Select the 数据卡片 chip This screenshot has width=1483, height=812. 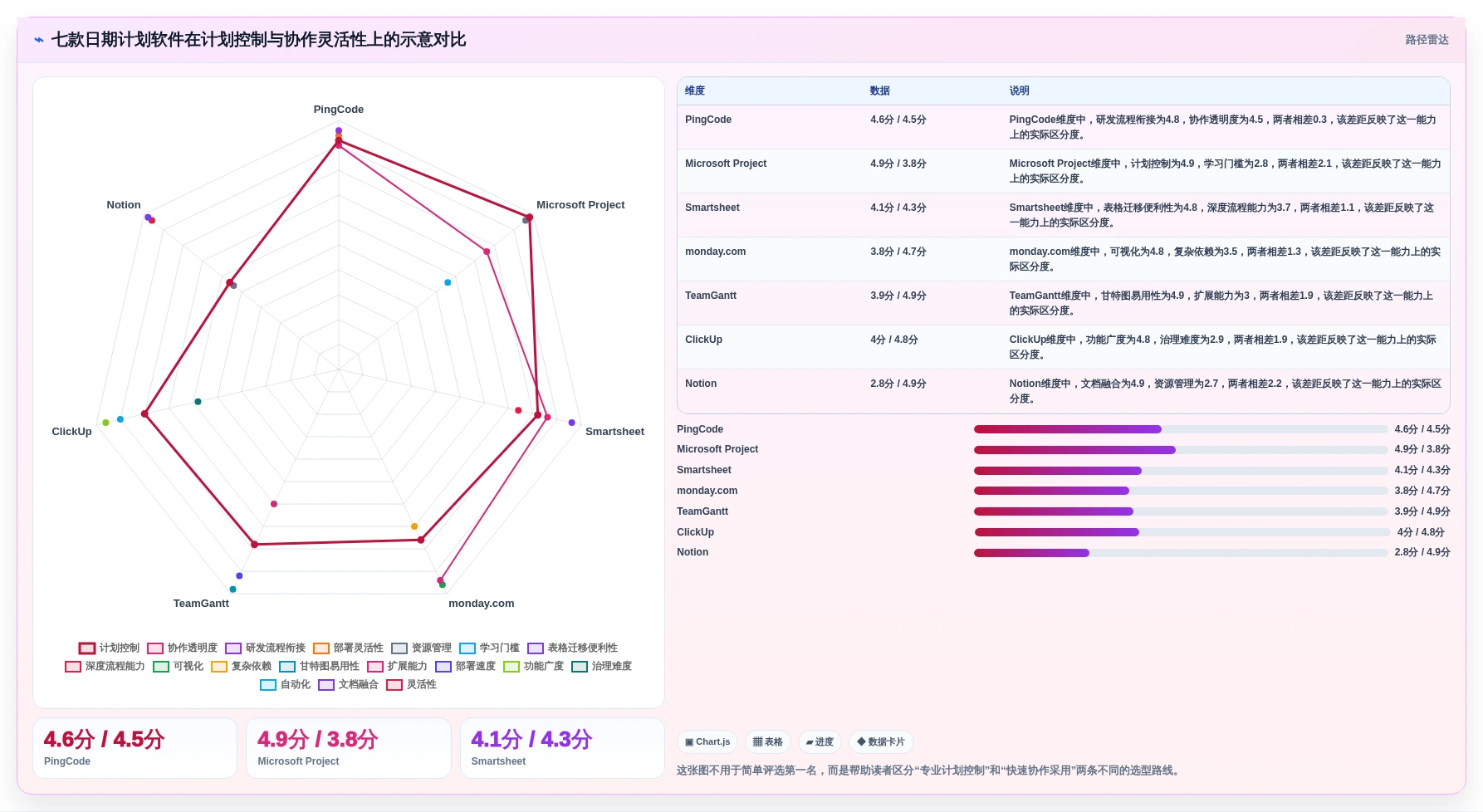(881, 742)
